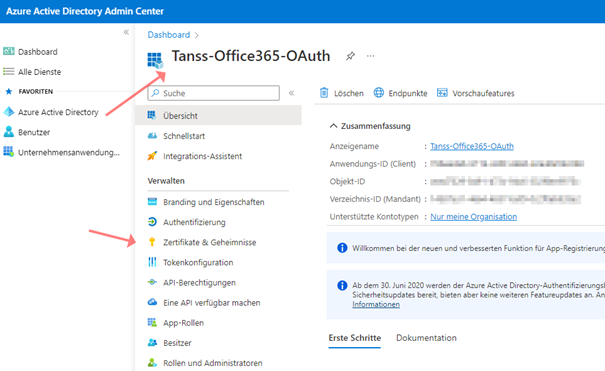Click the Authentifizierung icon
605x371 pixels.
click(152, 222)
